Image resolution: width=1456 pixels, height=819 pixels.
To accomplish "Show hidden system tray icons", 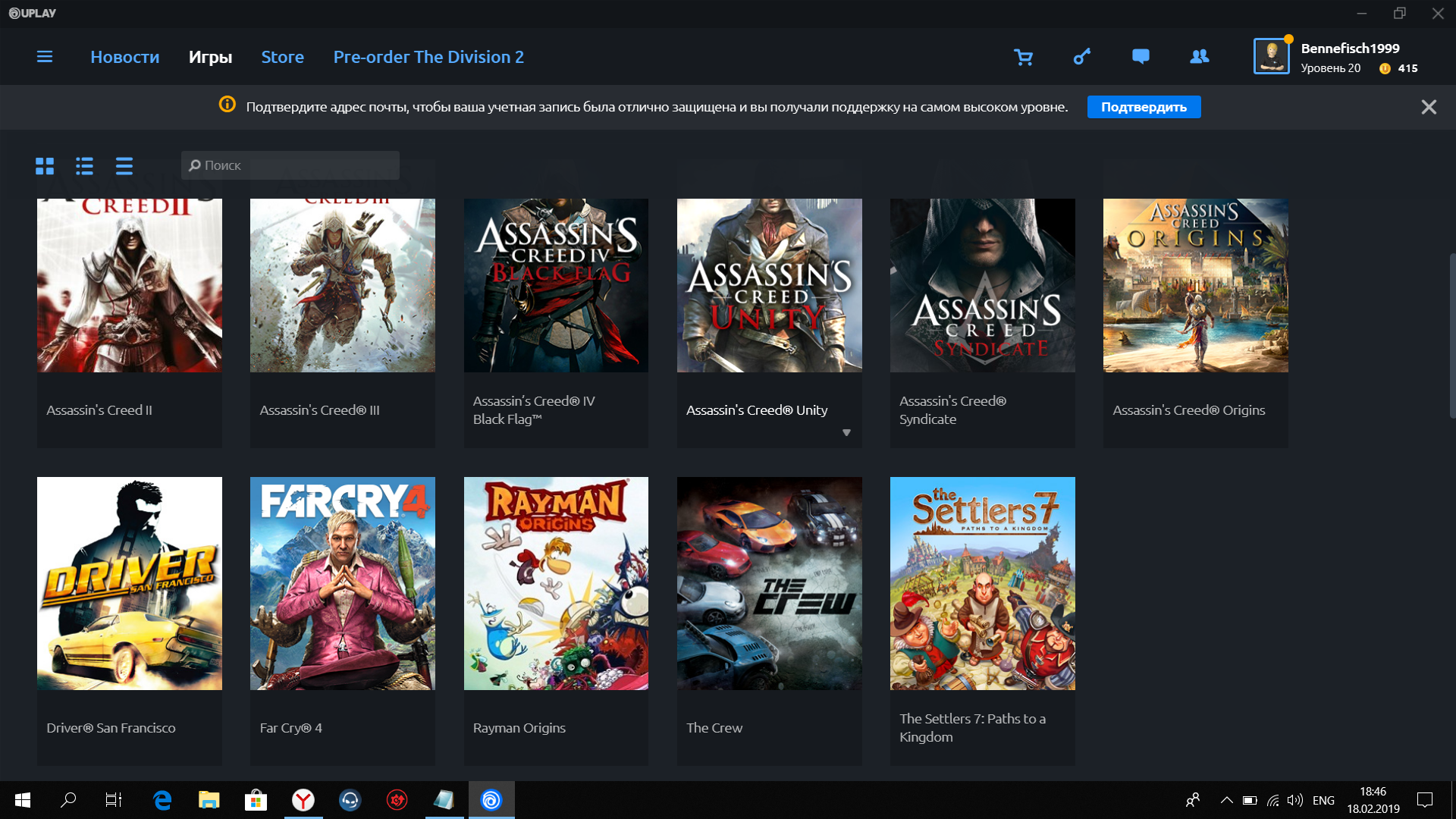I will tap(1226, 800).
